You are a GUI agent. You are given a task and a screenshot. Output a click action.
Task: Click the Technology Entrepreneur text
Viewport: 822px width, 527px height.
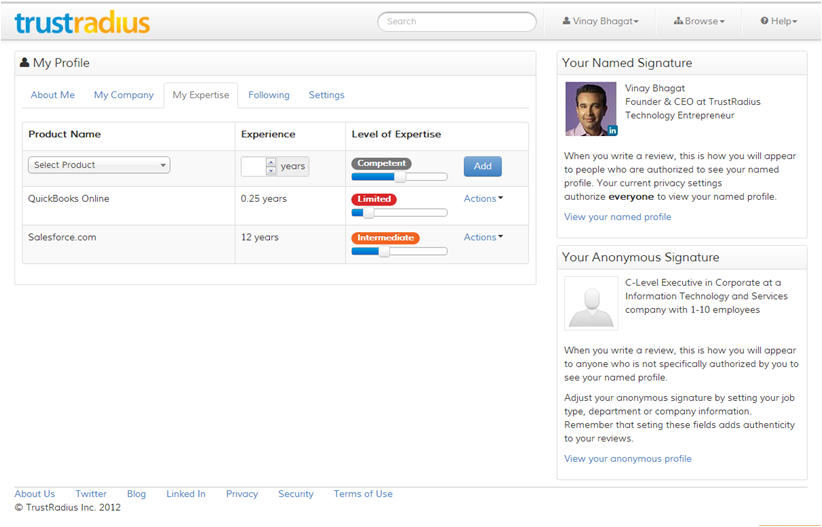pyautogui.click(x=679, y=115)
